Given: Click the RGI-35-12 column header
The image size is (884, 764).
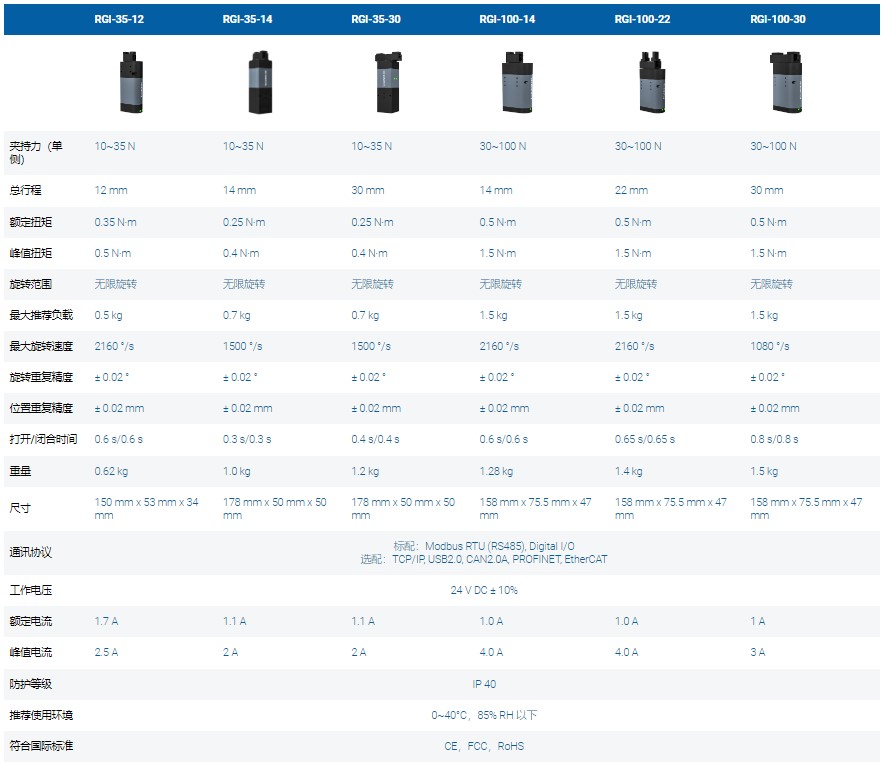Looking at the screenshot, I should pos(119,19).
